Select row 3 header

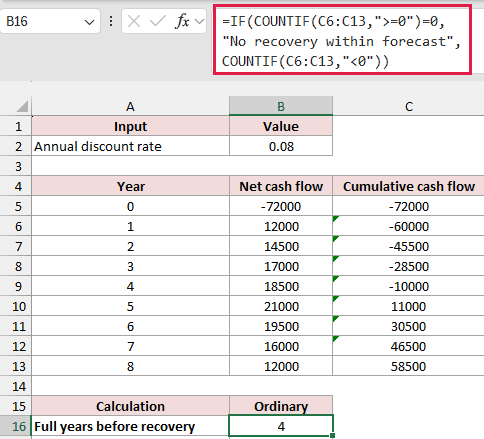point(16,166)
